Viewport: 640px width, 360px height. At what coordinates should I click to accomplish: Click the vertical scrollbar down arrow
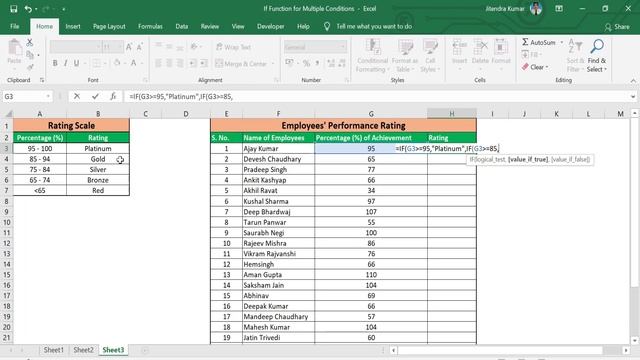[x=635, y=340]
